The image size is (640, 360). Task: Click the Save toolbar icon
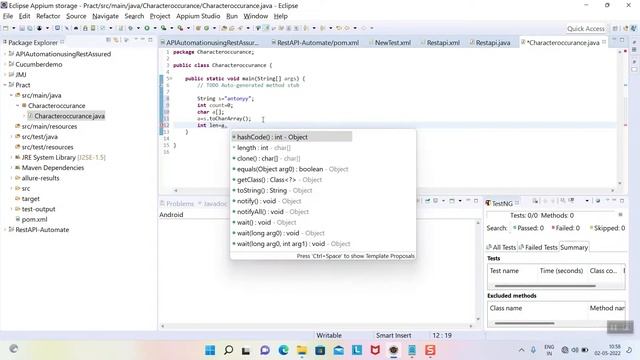click(x=22, y=28)
